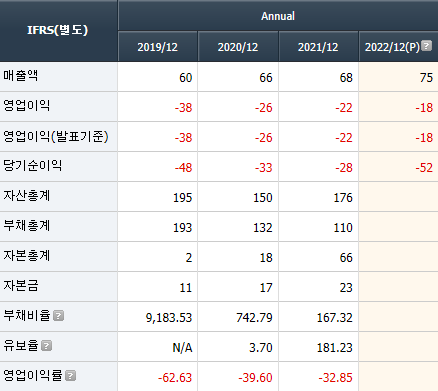438x391 pixels.
Task: Open help icon next to 영업이익률
Action: (x=70, y=376)
